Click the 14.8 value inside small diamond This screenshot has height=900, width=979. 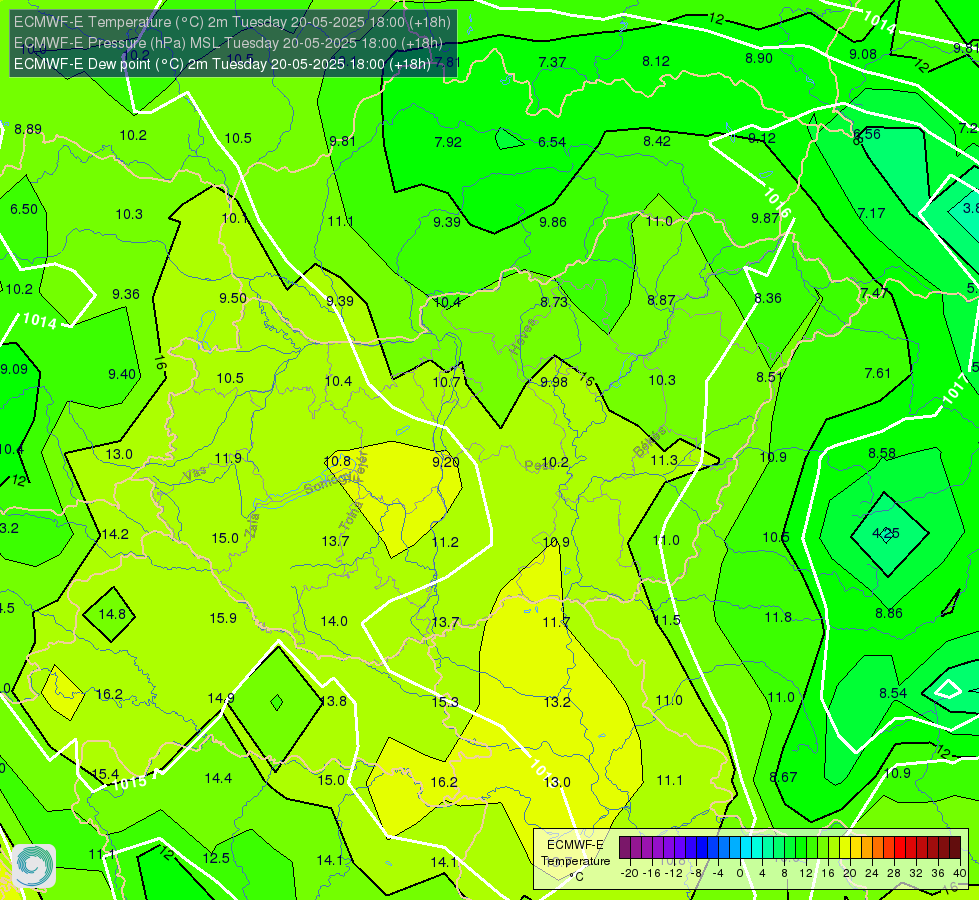click(x=112, y=614)
